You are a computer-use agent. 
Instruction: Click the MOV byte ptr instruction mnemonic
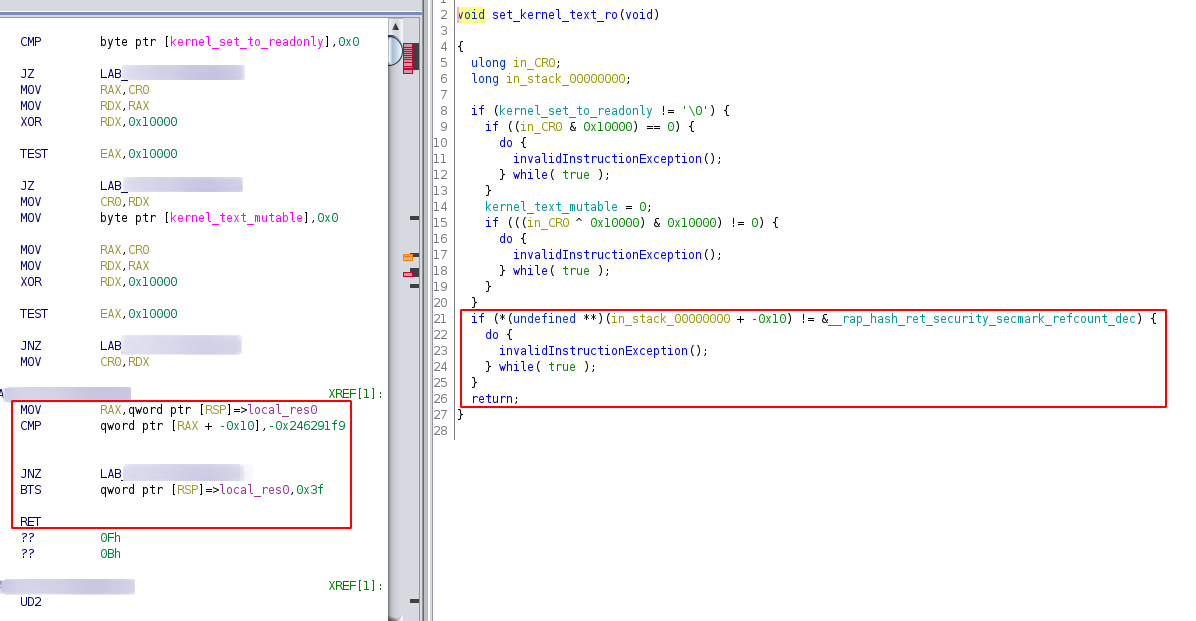click(31, 218)
